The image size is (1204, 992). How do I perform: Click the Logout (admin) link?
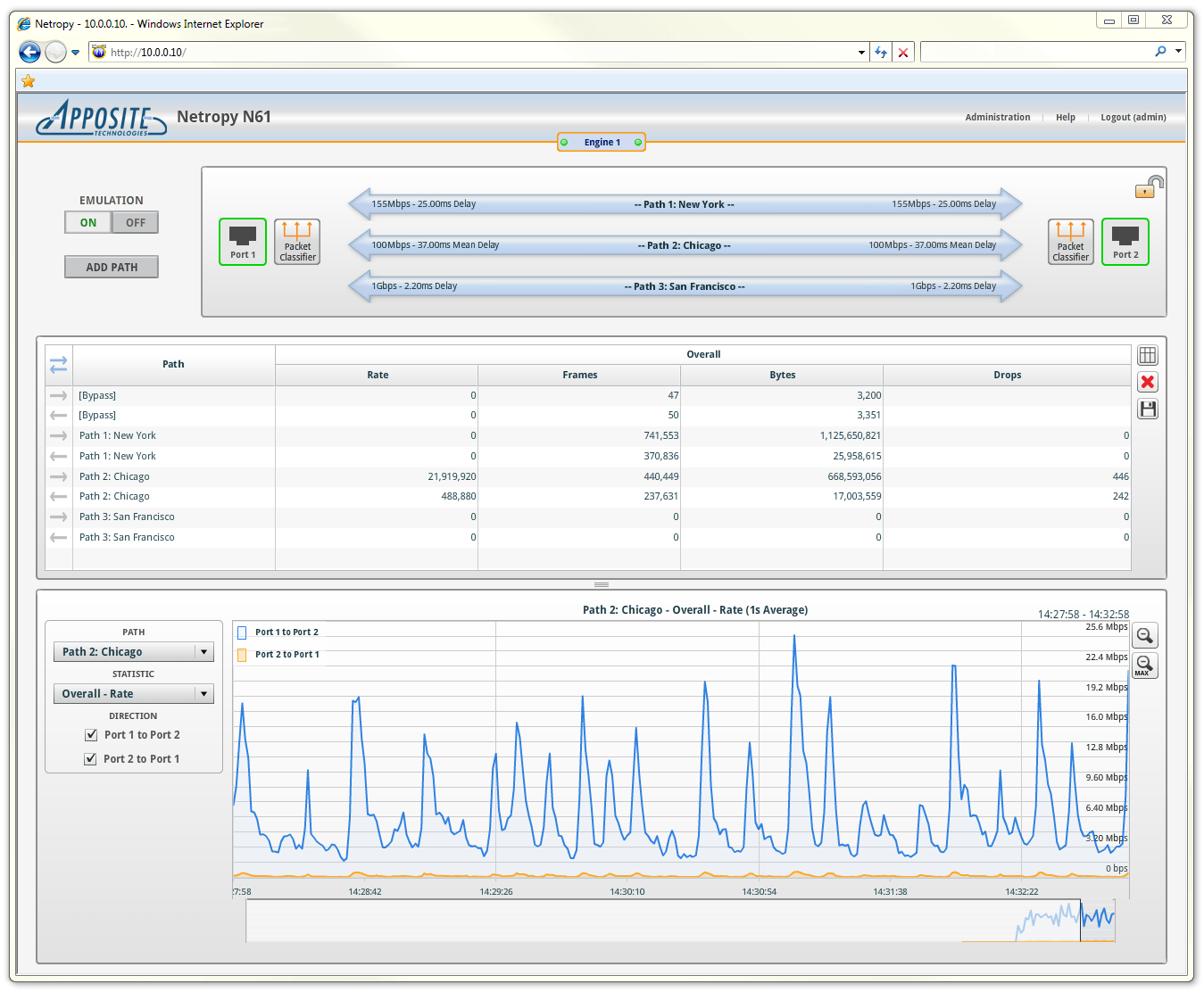[1133, 118]
